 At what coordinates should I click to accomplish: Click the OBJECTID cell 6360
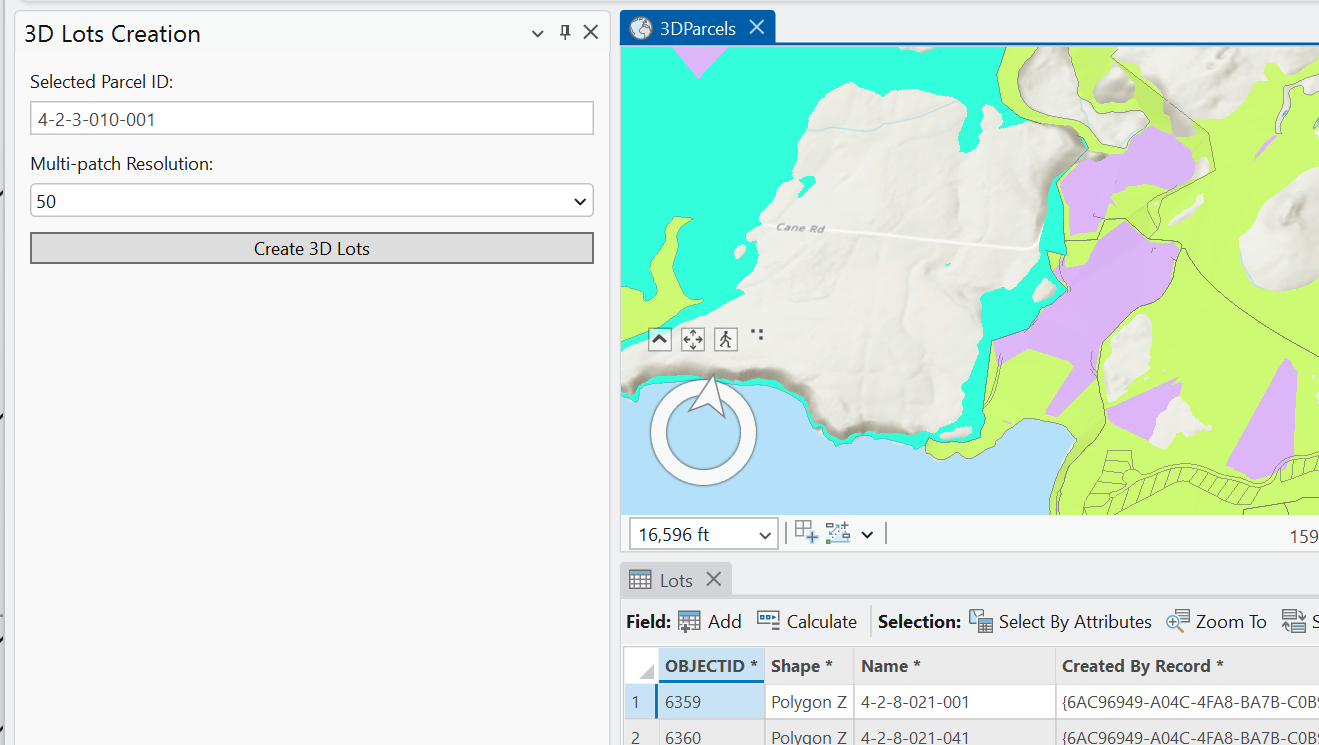tap(711, 733)
